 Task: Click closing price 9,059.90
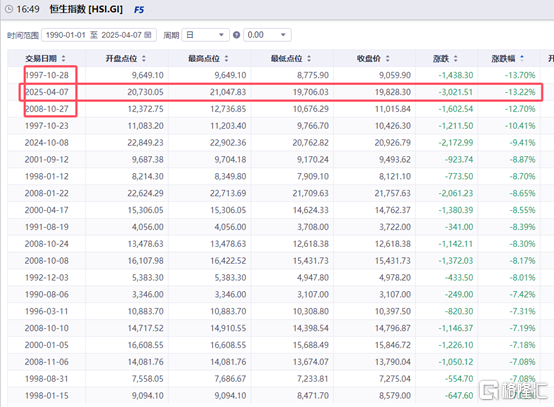point(395,75)
